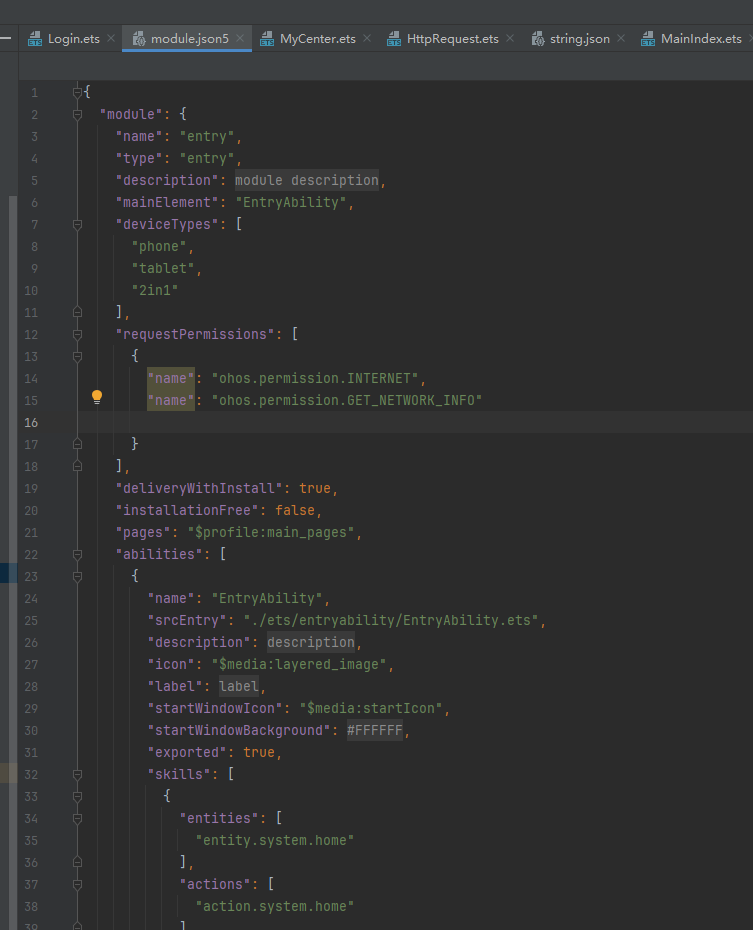This screenshot has height=930, width=753.
Task: Place cursor on empty line 16
Action: (x=415, y=422)
